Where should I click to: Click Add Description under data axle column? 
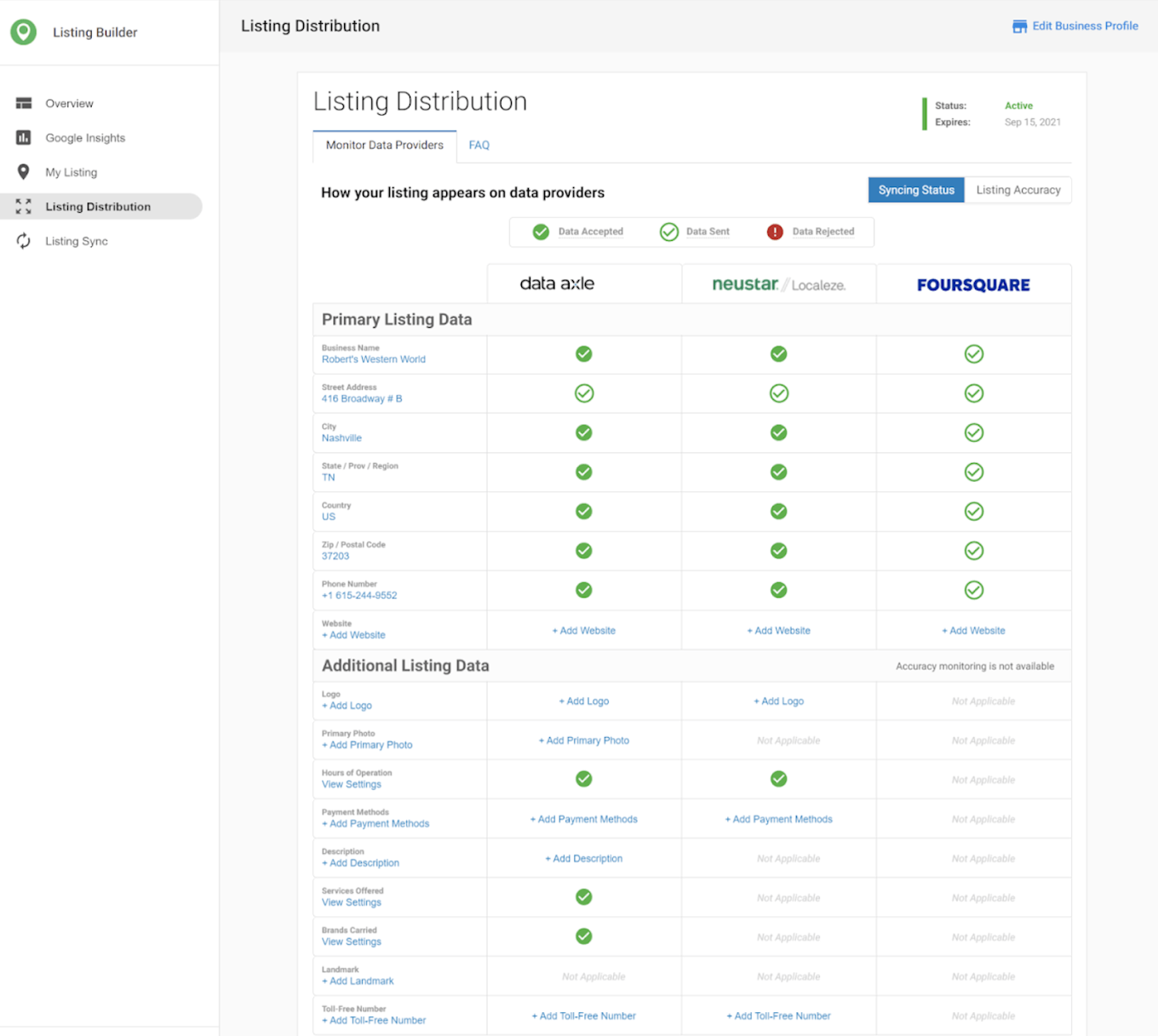coord(584,858)
